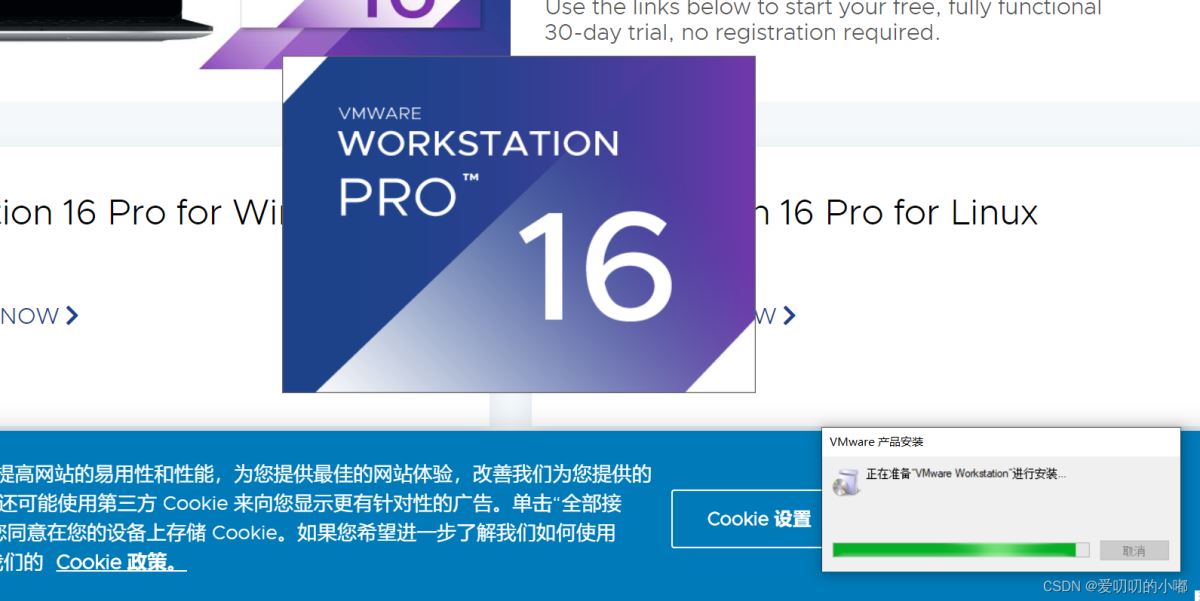Click the green installation progress bar
The width and height of the screenshot is (1200, 601).
961,550
